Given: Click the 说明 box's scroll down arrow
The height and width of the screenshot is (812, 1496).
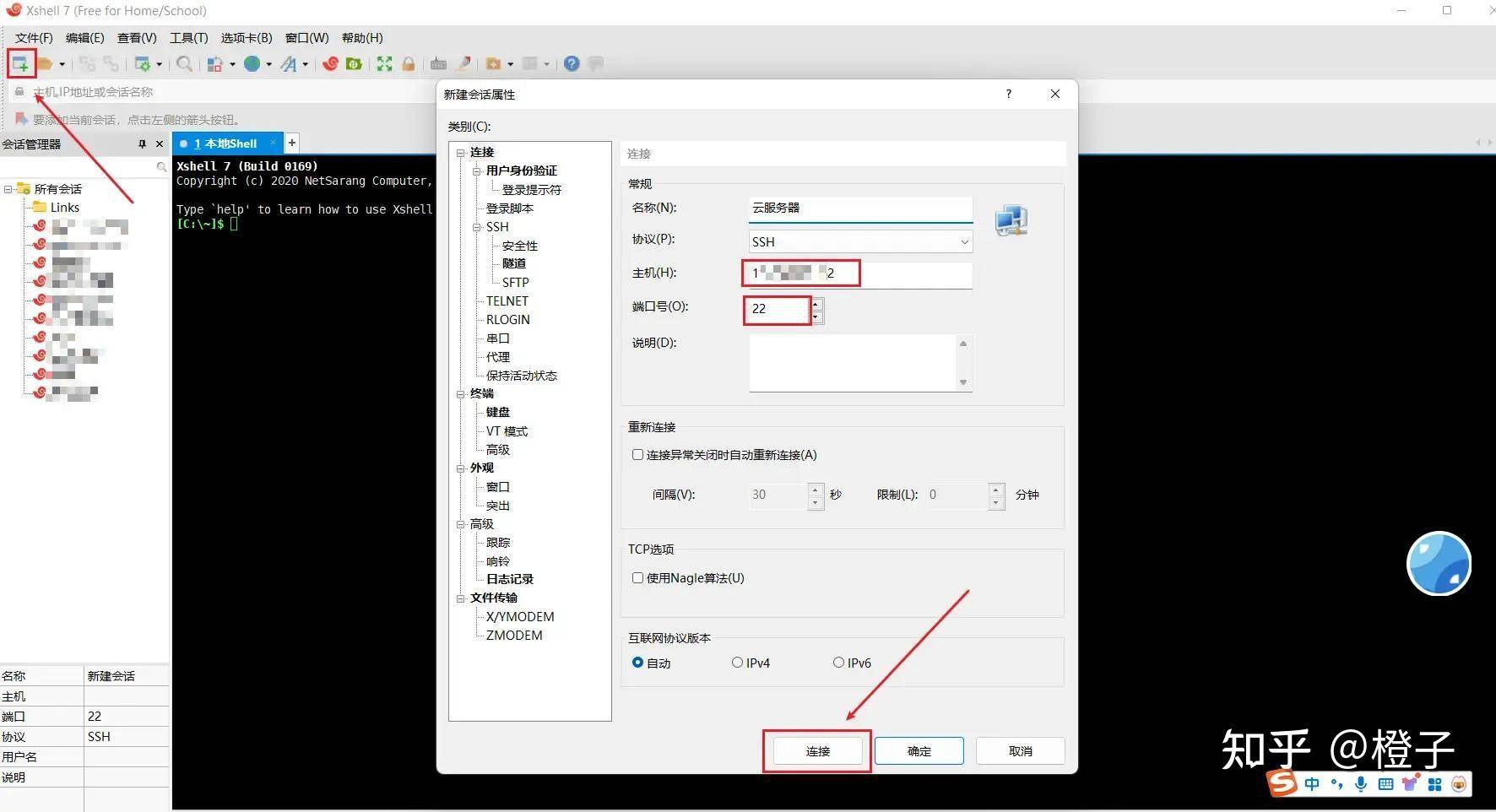Looking at the screenshot, I should coord(963,382).
